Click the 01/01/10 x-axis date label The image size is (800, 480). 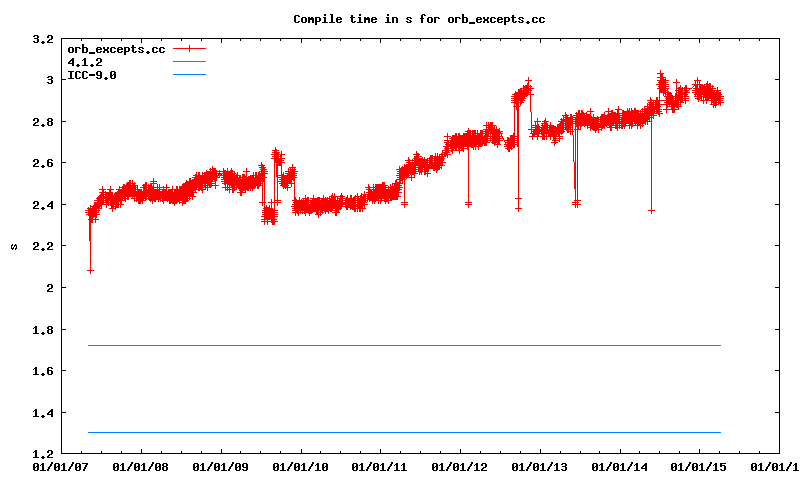[300, 466]
